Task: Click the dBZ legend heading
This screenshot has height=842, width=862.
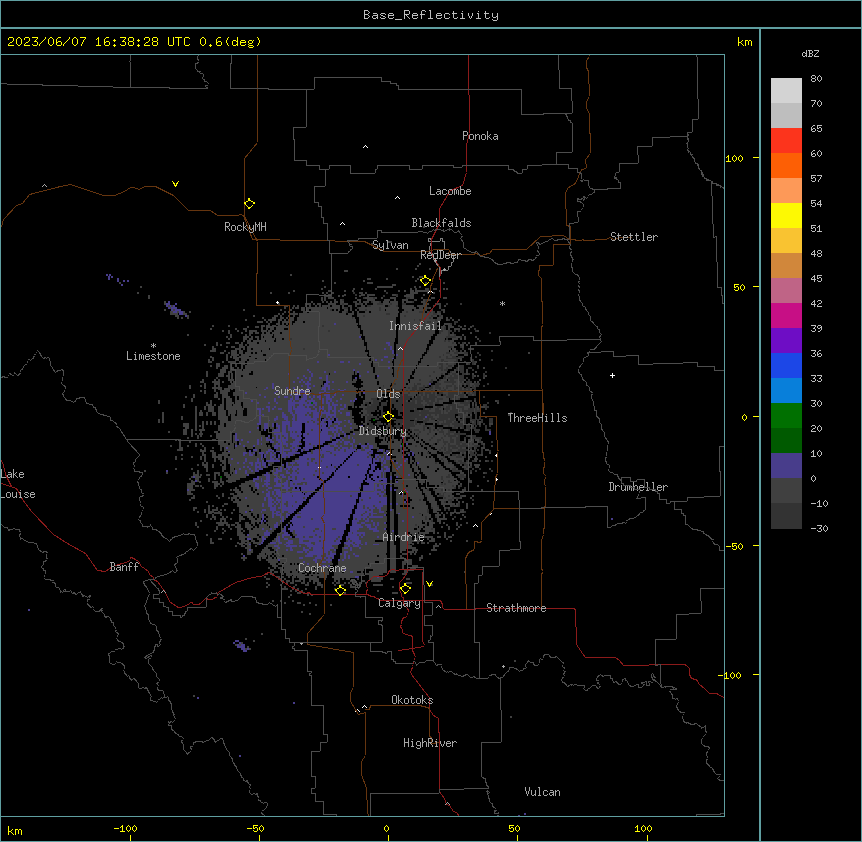Action: pos(810,53)
